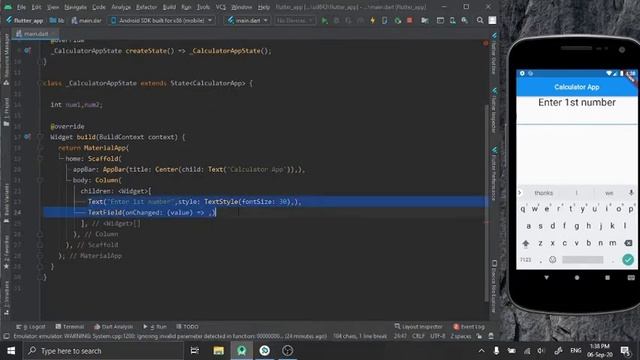
Task: Tap the Android recents square button
Action: click(x=607, y=278)
